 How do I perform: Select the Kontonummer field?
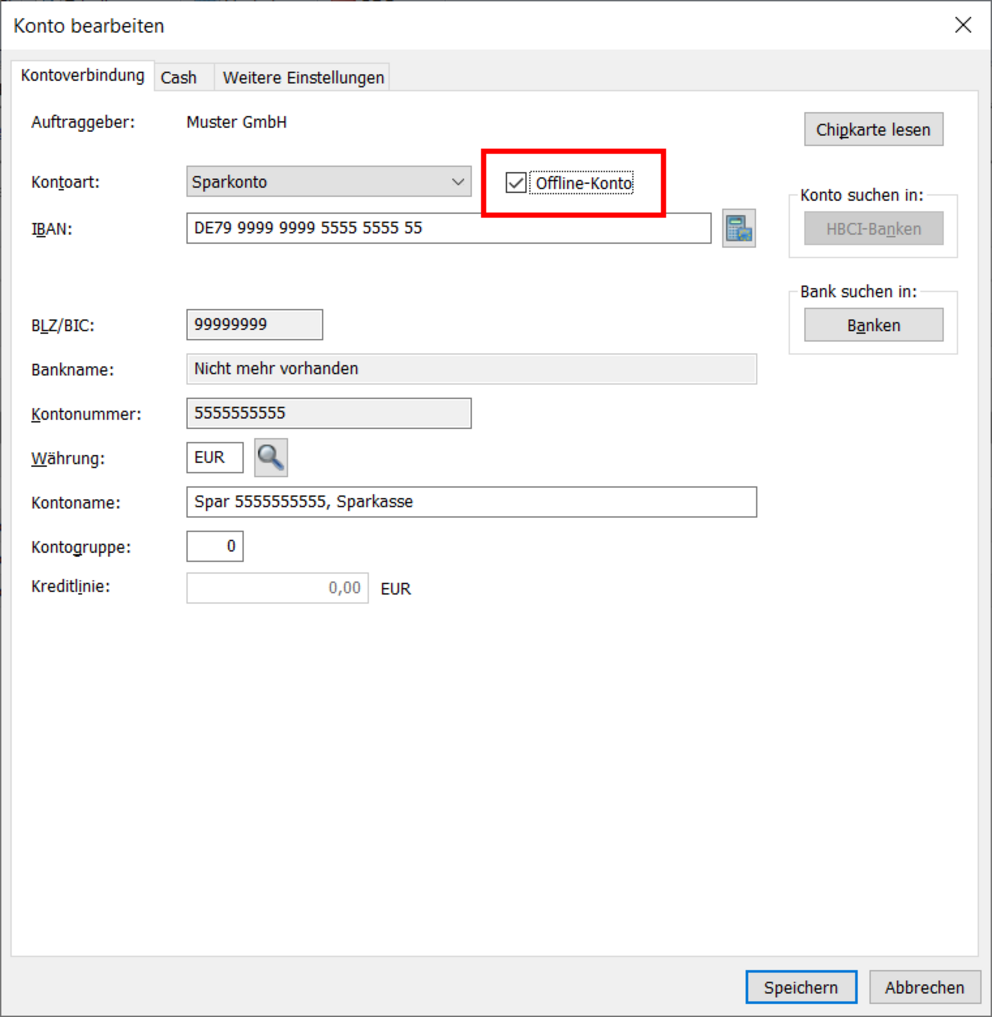click(328, 413)
